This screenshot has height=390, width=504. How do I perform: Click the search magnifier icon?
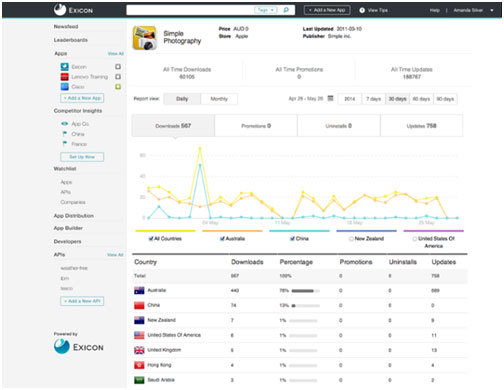[x=286, y=10]
